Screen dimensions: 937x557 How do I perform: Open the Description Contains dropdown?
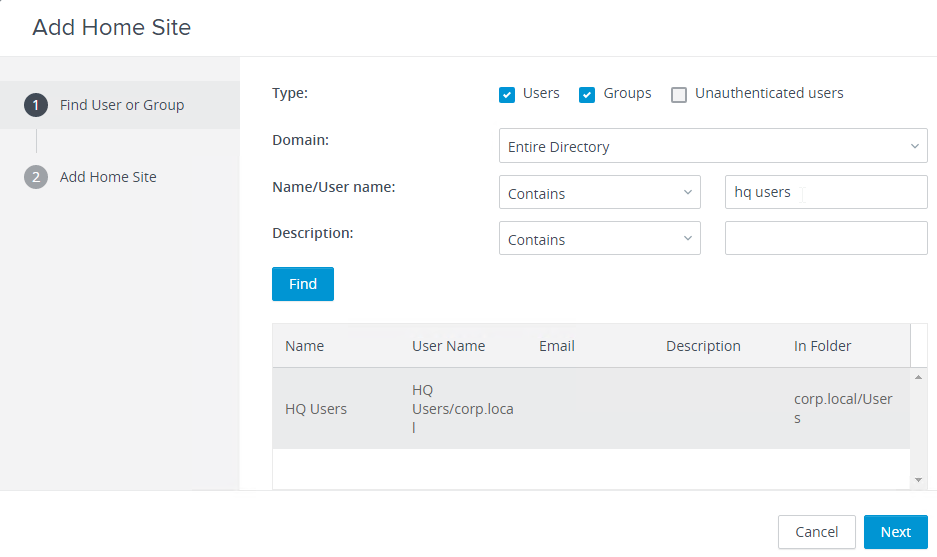[x=599, y=238]
